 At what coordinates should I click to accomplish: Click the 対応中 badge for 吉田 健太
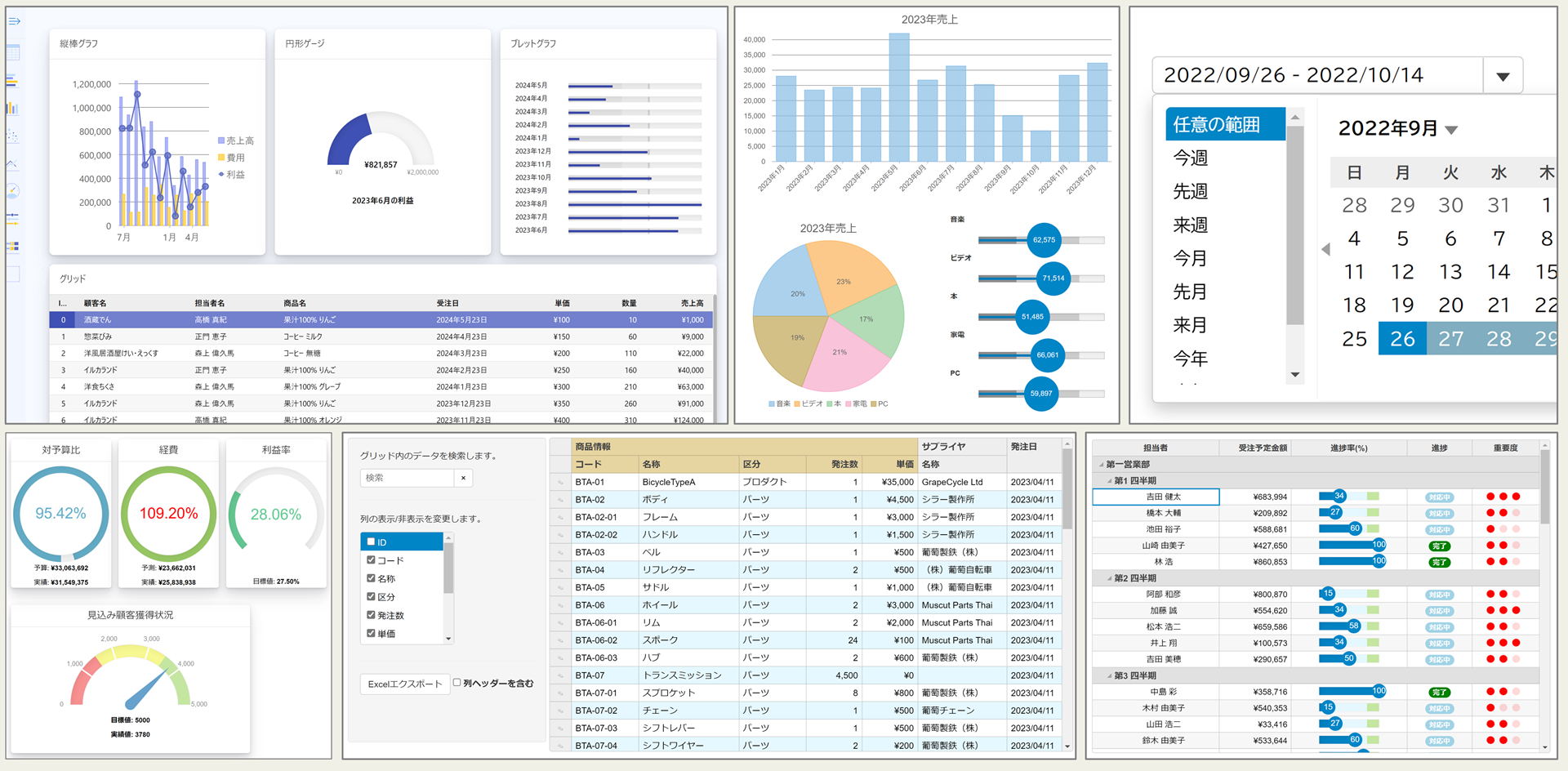[1439, 497]
